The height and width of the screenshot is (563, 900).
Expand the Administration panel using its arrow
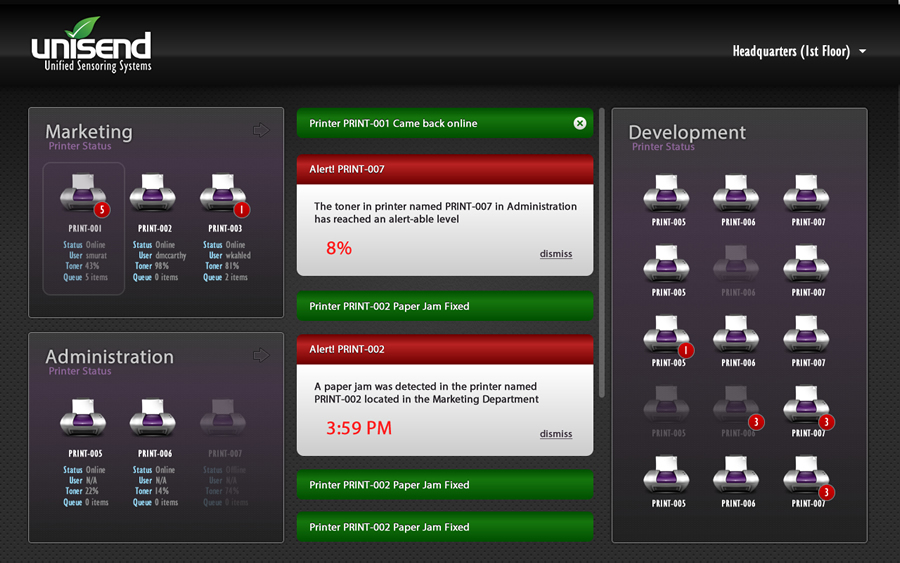pyautogui.click(x=262, y=355)
